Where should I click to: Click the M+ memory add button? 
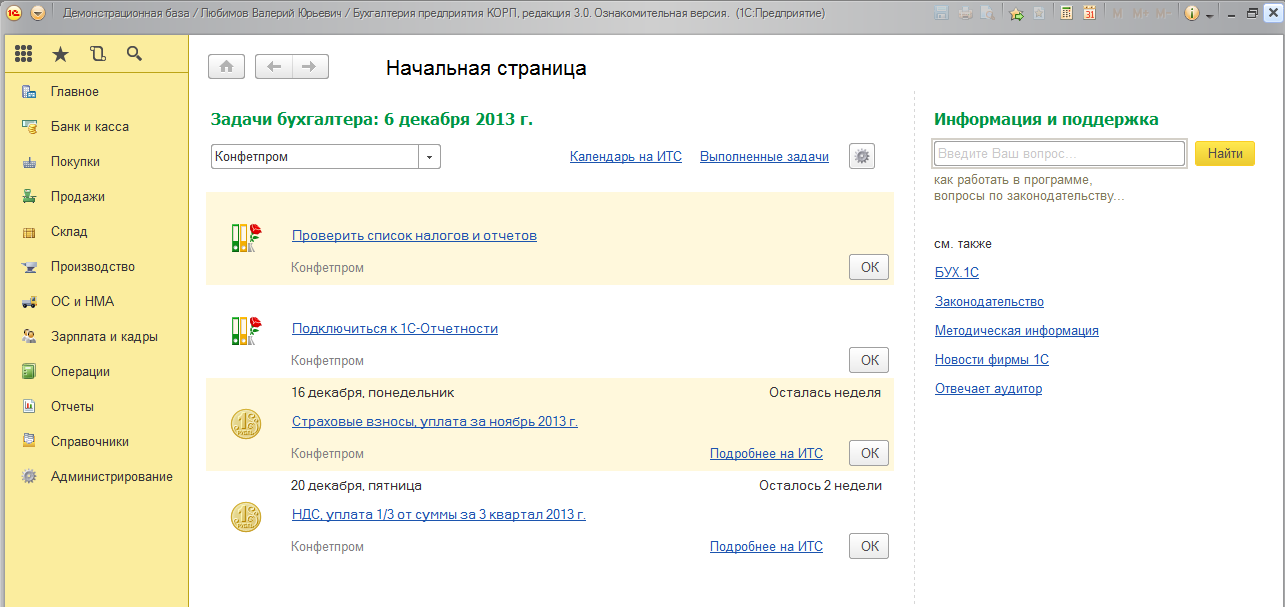tap(1139, 13)
